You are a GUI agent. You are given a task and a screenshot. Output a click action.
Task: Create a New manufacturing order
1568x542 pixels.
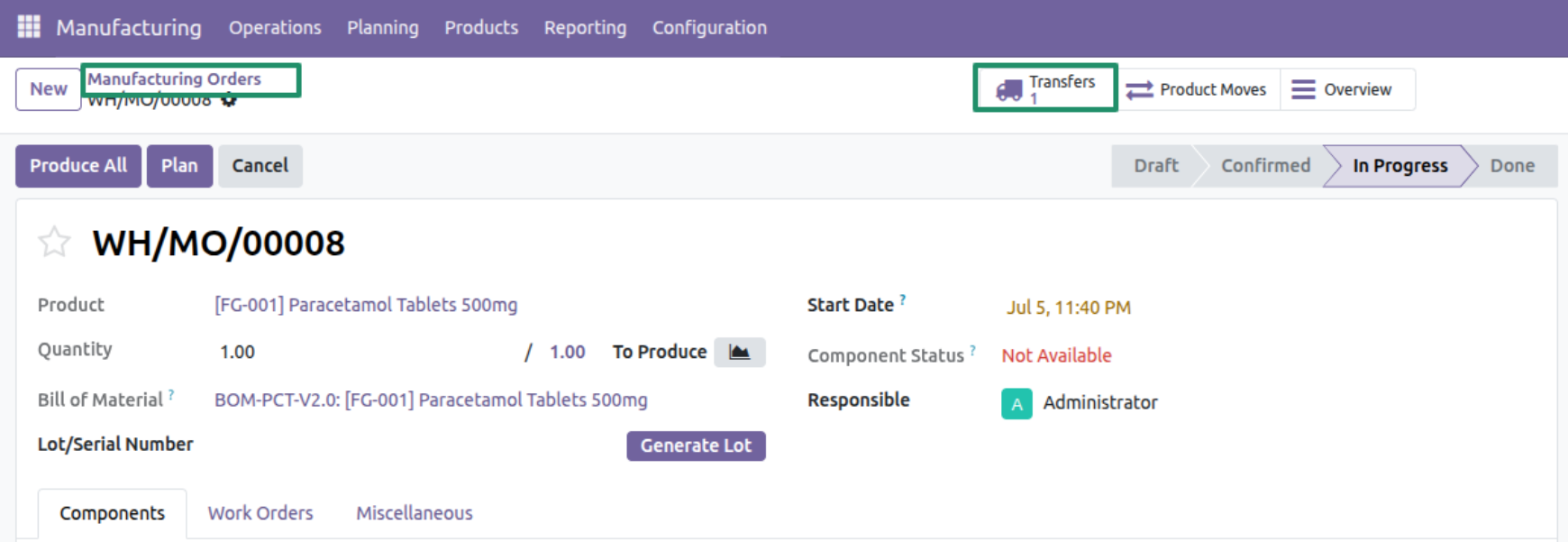[x=49, y=89]
